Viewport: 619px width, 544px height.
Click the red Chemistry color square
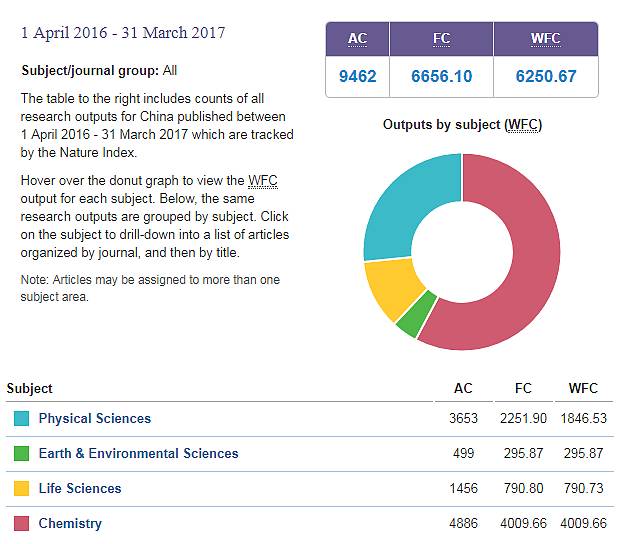click(21, 523)
